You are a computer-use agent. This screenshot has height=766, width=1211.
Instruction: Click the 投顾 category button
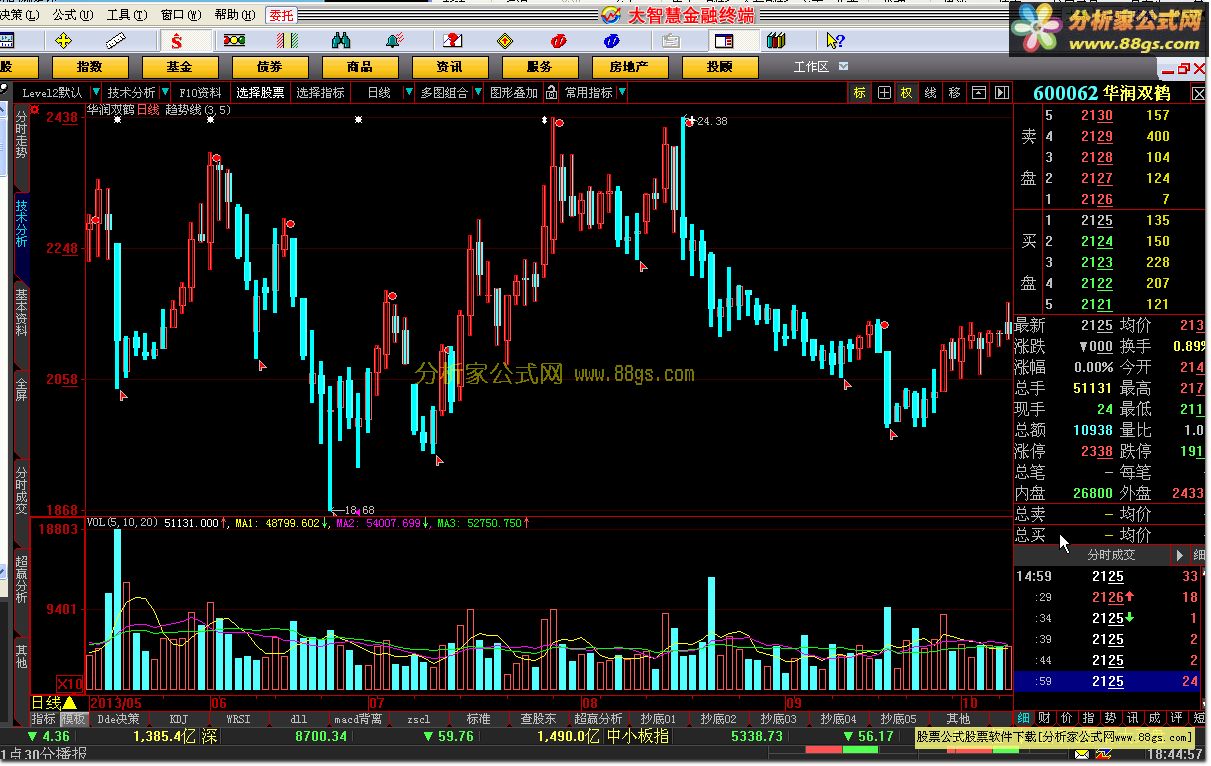tap(720, 67)
